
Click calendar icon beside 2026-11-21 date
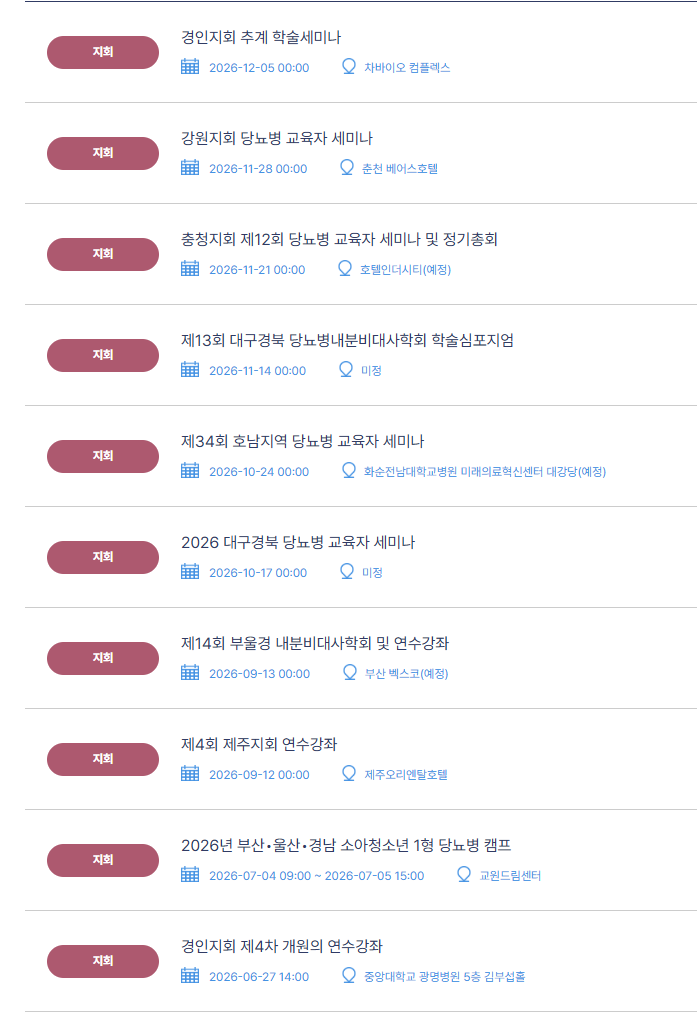[x=190, y=269]
